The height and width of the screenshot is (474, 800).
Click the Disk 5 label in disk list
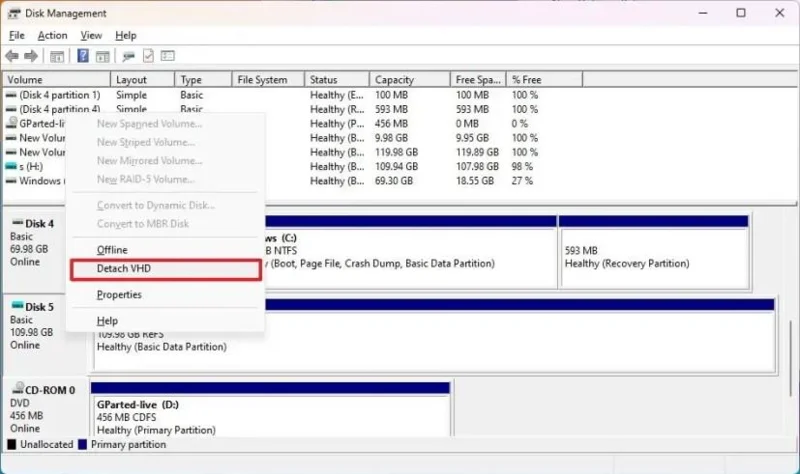click(39, 307)
